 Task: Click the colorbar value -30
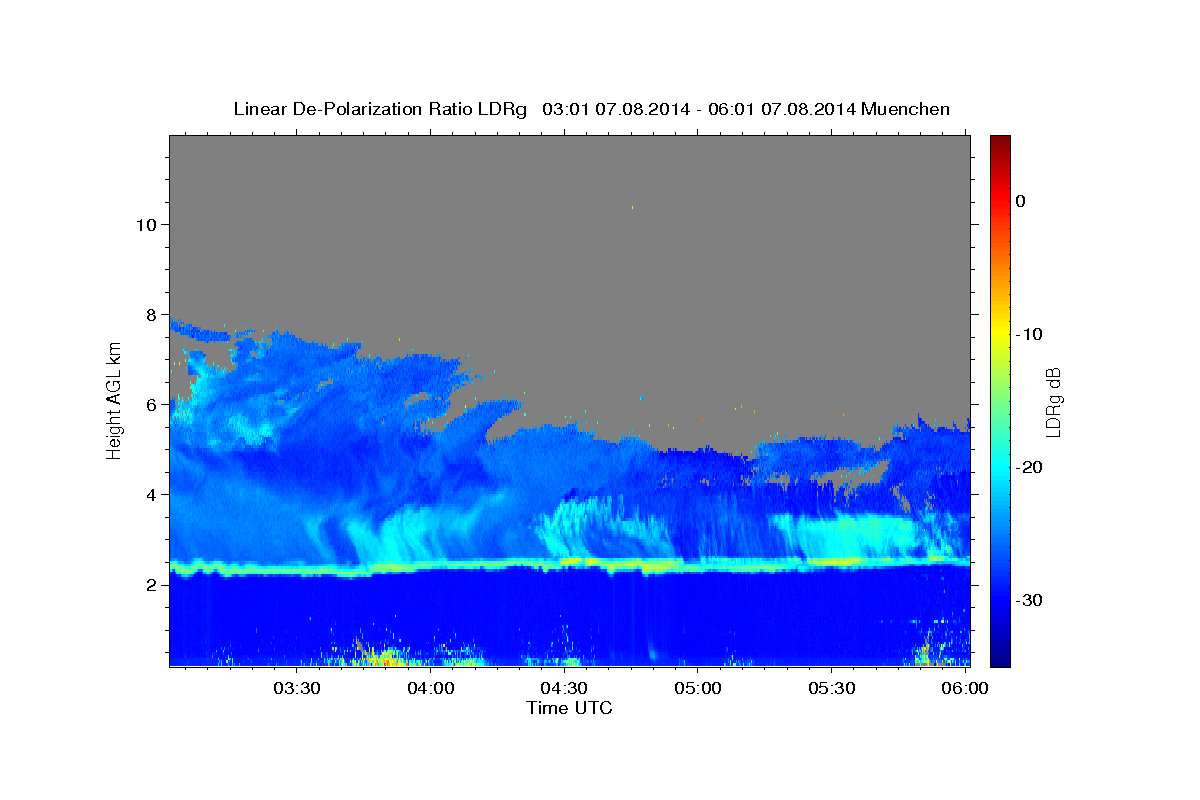click(x=1030, y=600)
